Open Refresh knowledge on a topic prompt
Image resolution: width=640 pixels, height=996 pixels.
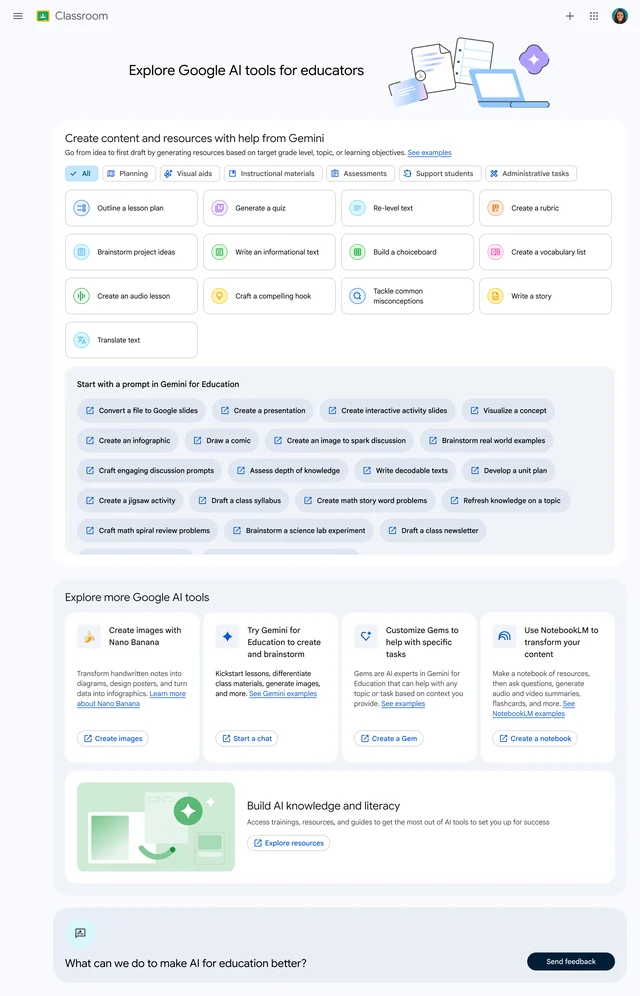[x=505, y=501]
